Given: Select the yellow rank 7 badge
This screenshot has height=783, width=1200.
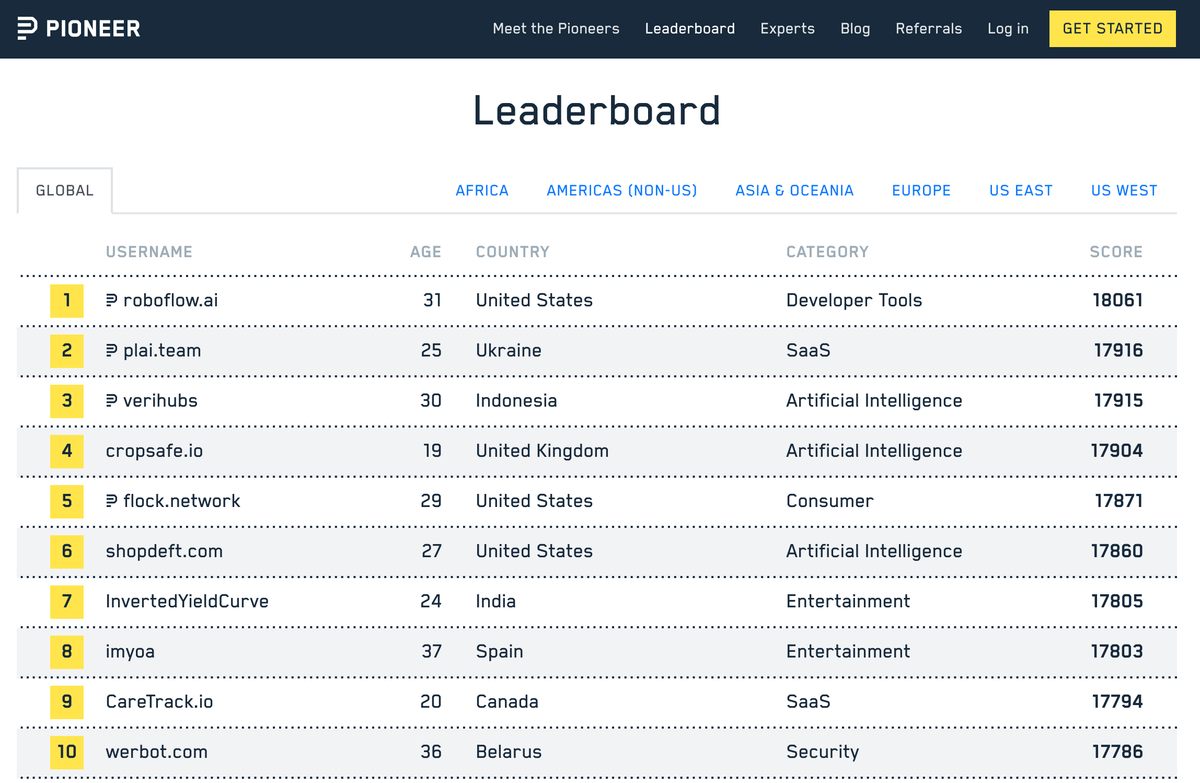Looking at the screenshot, I should pos(66,601).
